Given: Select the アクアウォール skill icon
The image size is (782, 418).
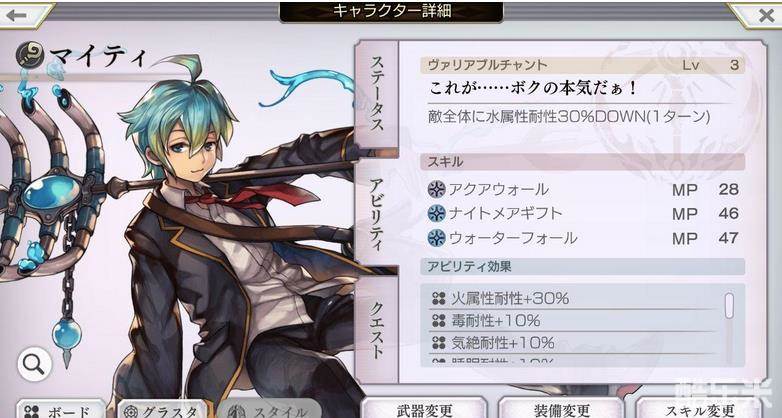Looking at the screenshot, I should 437,190.
